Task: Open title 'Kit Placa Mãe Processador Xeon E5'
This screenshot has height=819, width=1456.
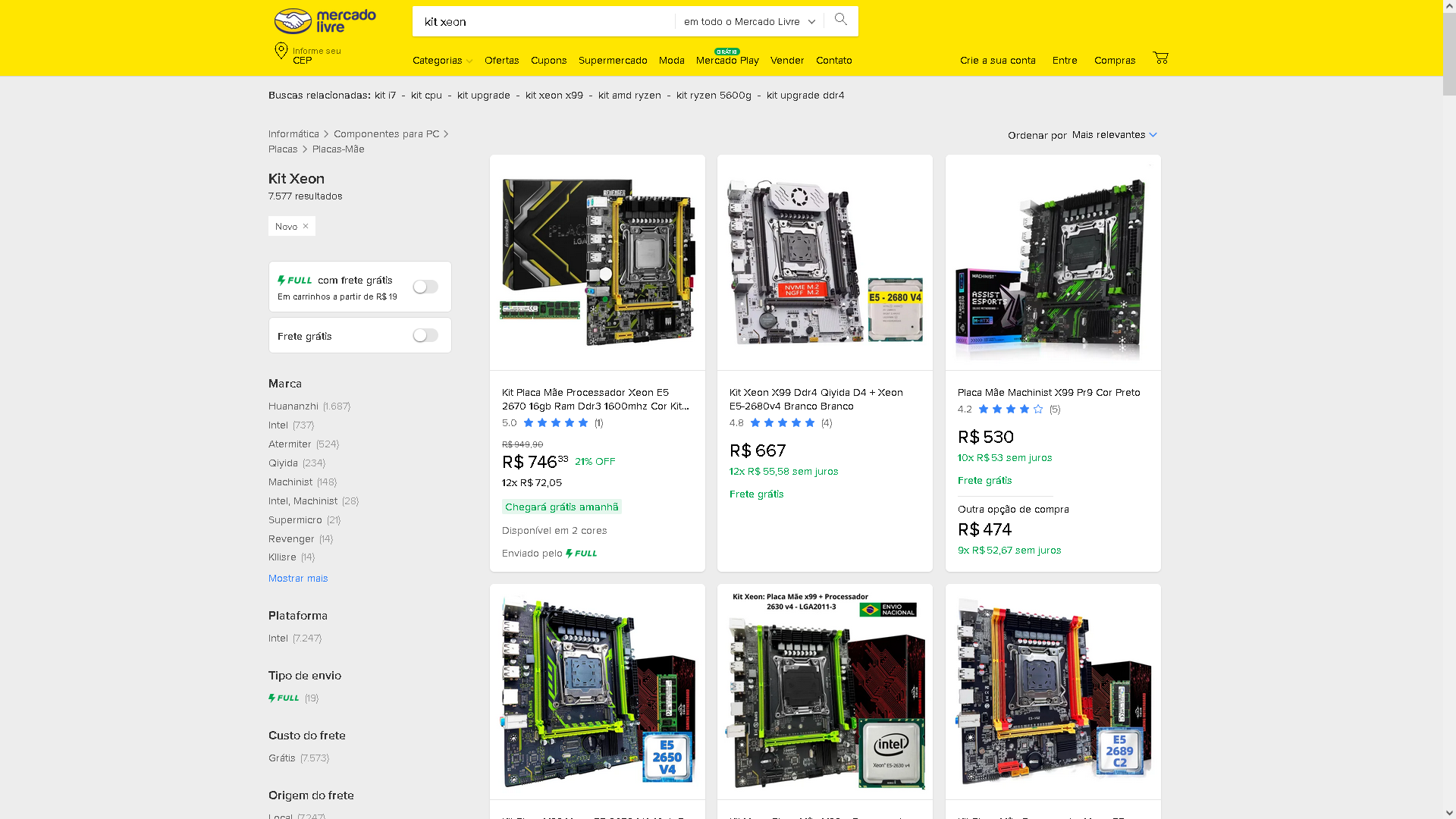Action: click(x=595, y=400)
